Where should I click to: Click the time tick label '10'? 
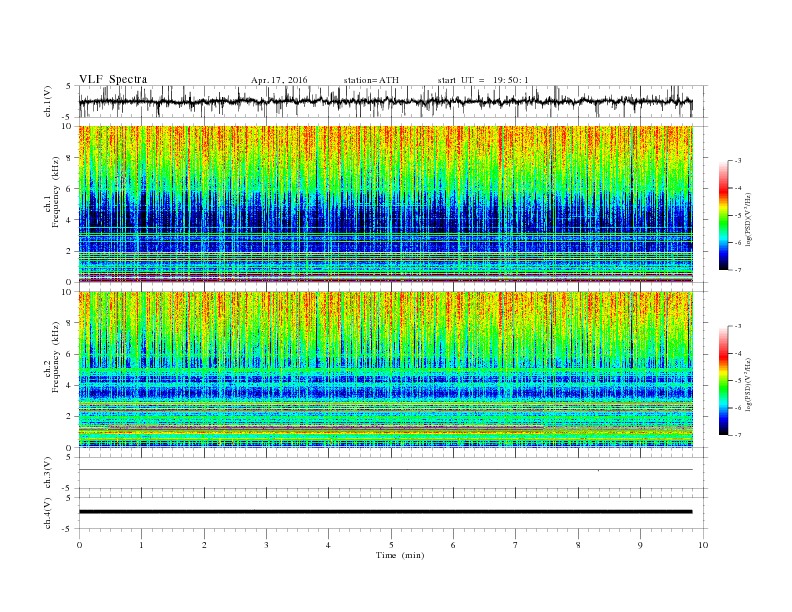703,545
